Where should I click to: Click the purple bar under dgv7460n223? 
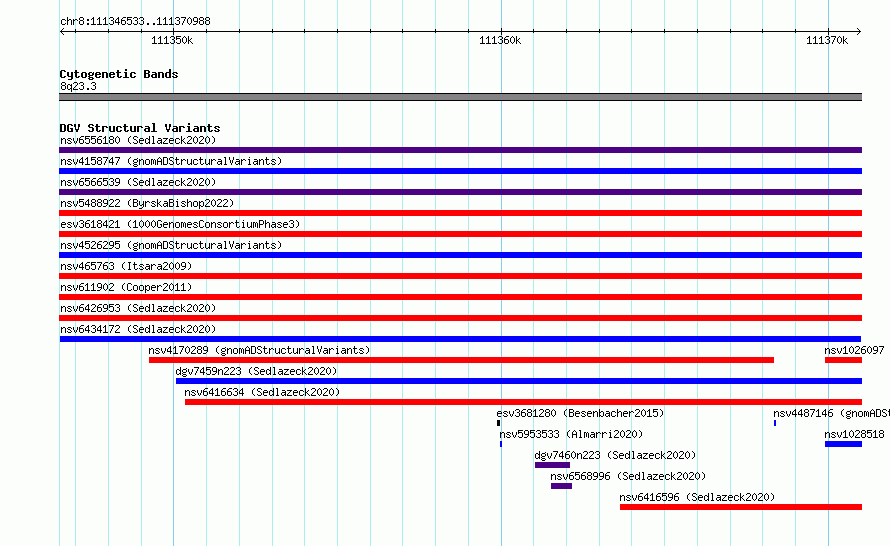pyautogui.click(x=552, y=465)
